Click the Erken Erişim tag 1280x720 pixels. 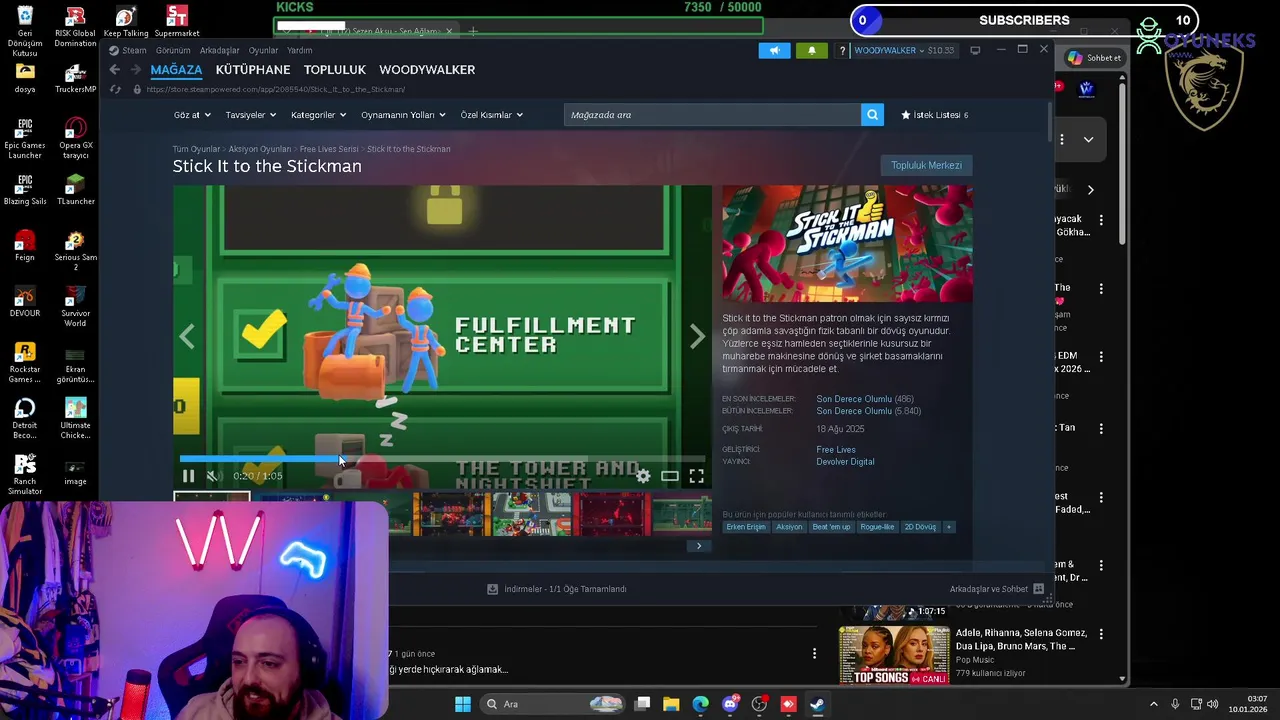point(746,527)
